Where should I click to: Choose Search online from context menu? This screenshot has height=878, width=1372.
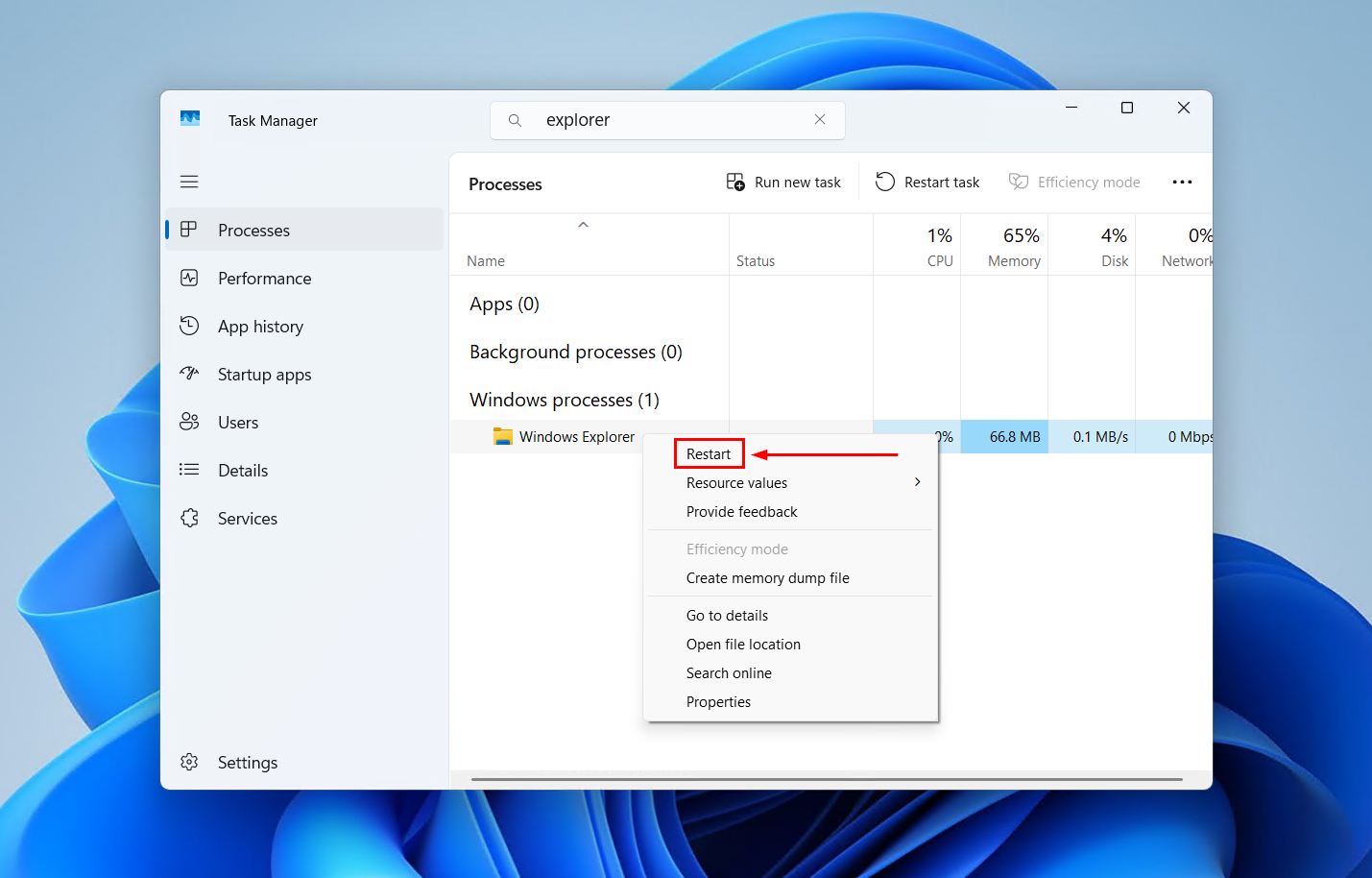tap(729, 672)
